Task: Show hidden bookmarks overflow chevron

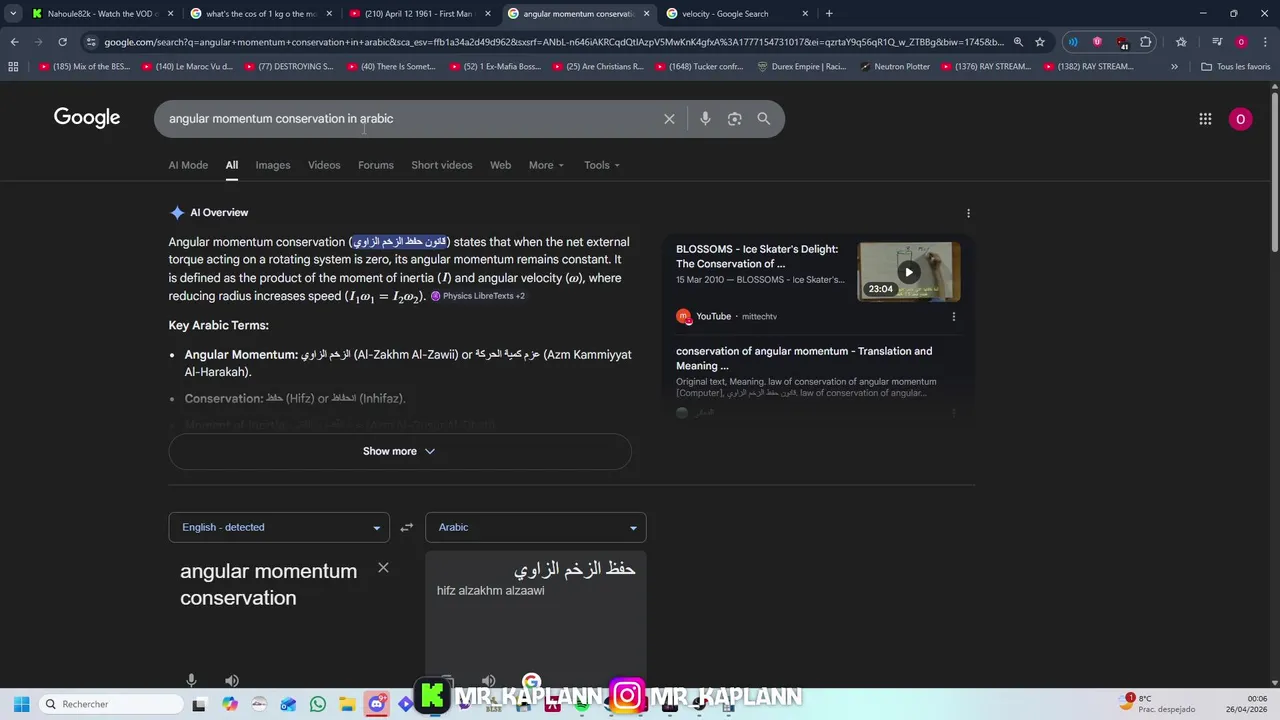Action: [x=1174, y=67]
